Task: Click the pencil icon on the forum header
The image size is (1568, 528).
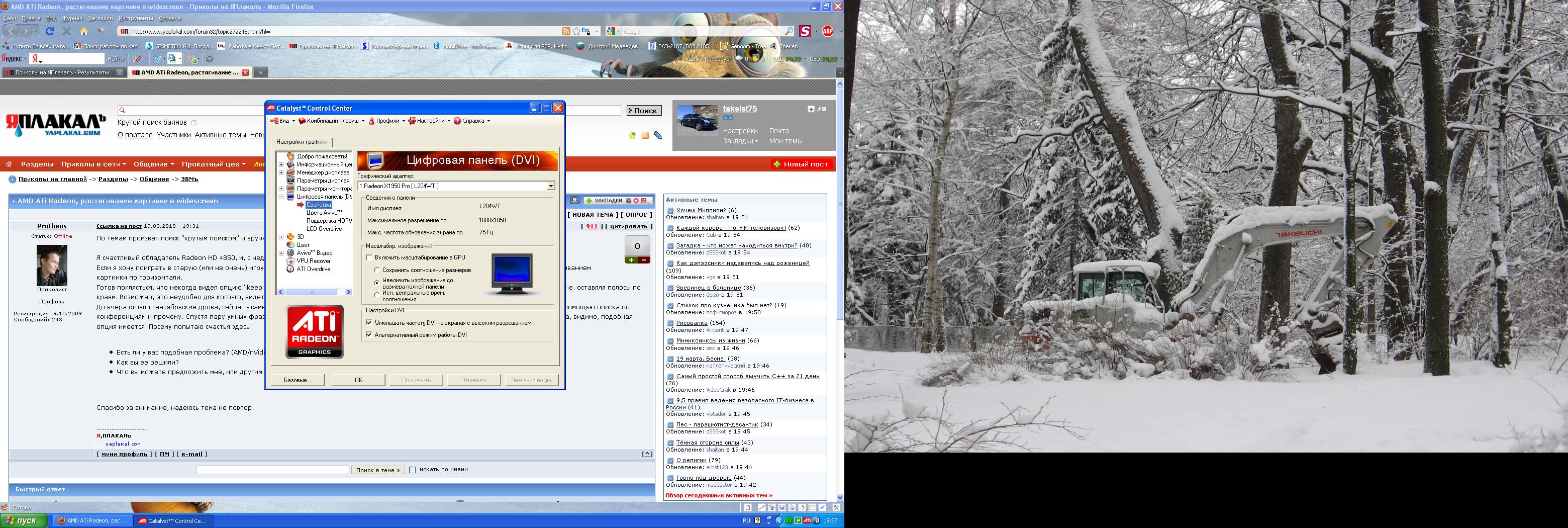Action: coord(658,135)
